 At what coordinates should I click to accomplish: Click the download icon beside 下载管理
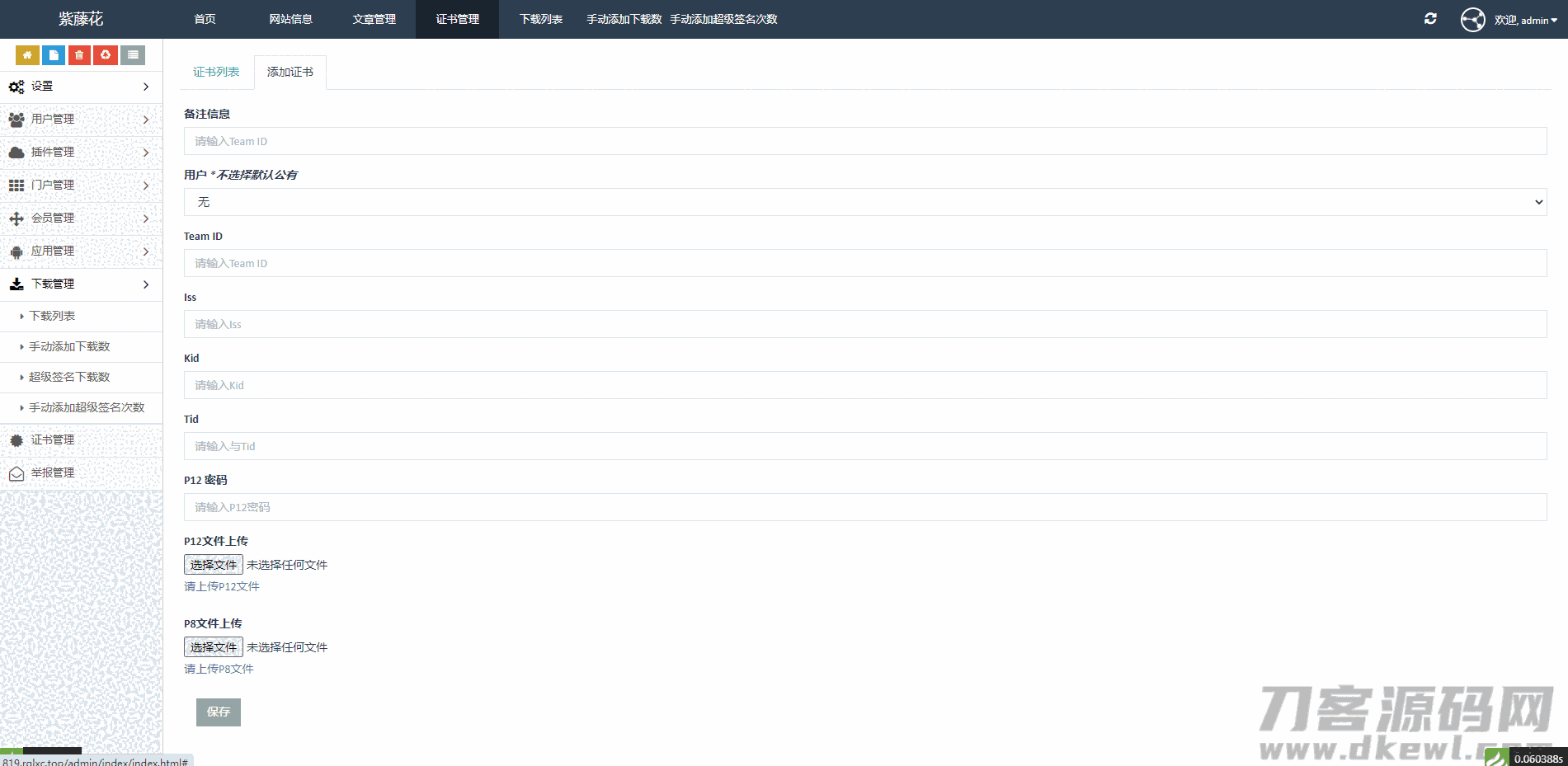tap(16, 284)
